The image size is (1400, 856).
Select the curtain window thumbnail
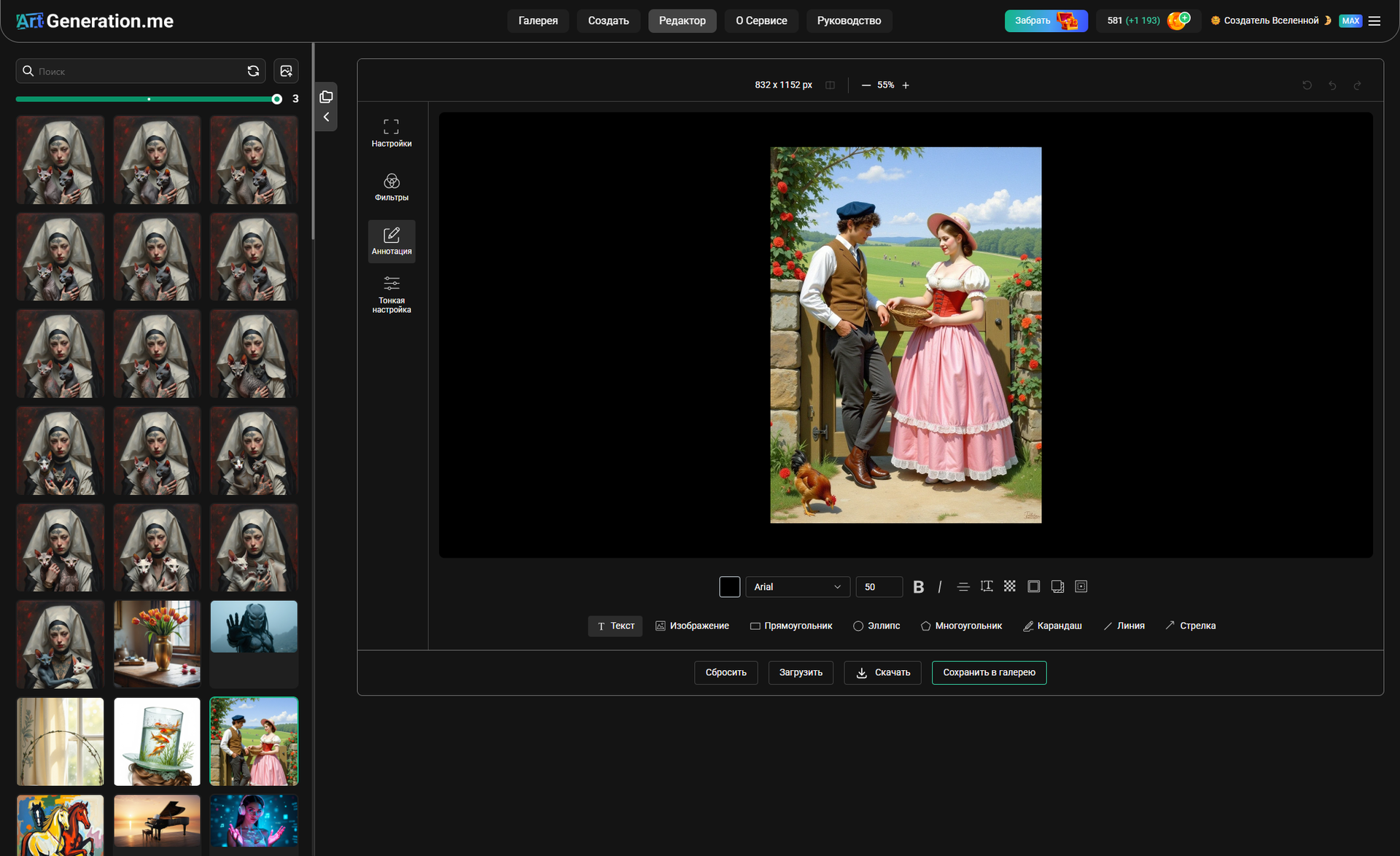pyautogui.click(x=61, y=742)
